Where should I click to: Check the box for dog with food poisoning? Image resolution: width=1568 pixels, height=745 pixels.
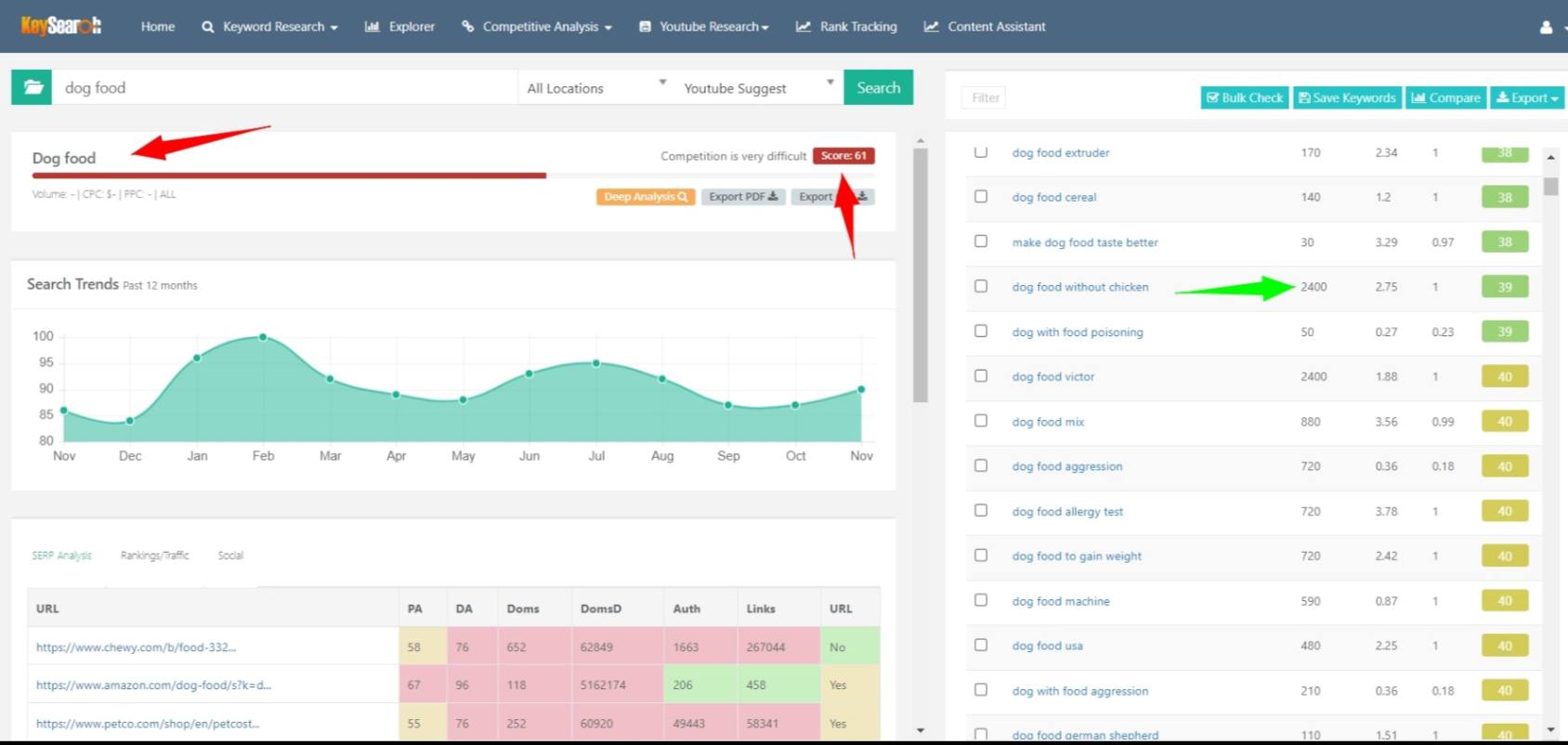click(981, 331)
